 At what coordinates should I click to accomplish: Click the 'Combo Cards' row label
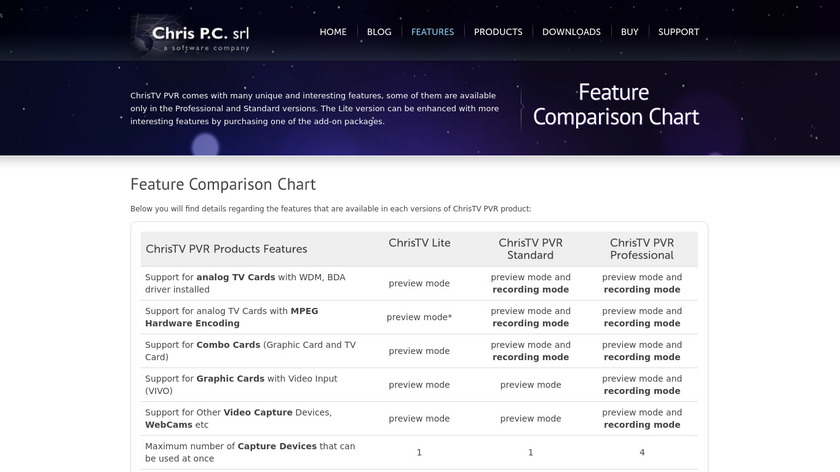(250, 350)
